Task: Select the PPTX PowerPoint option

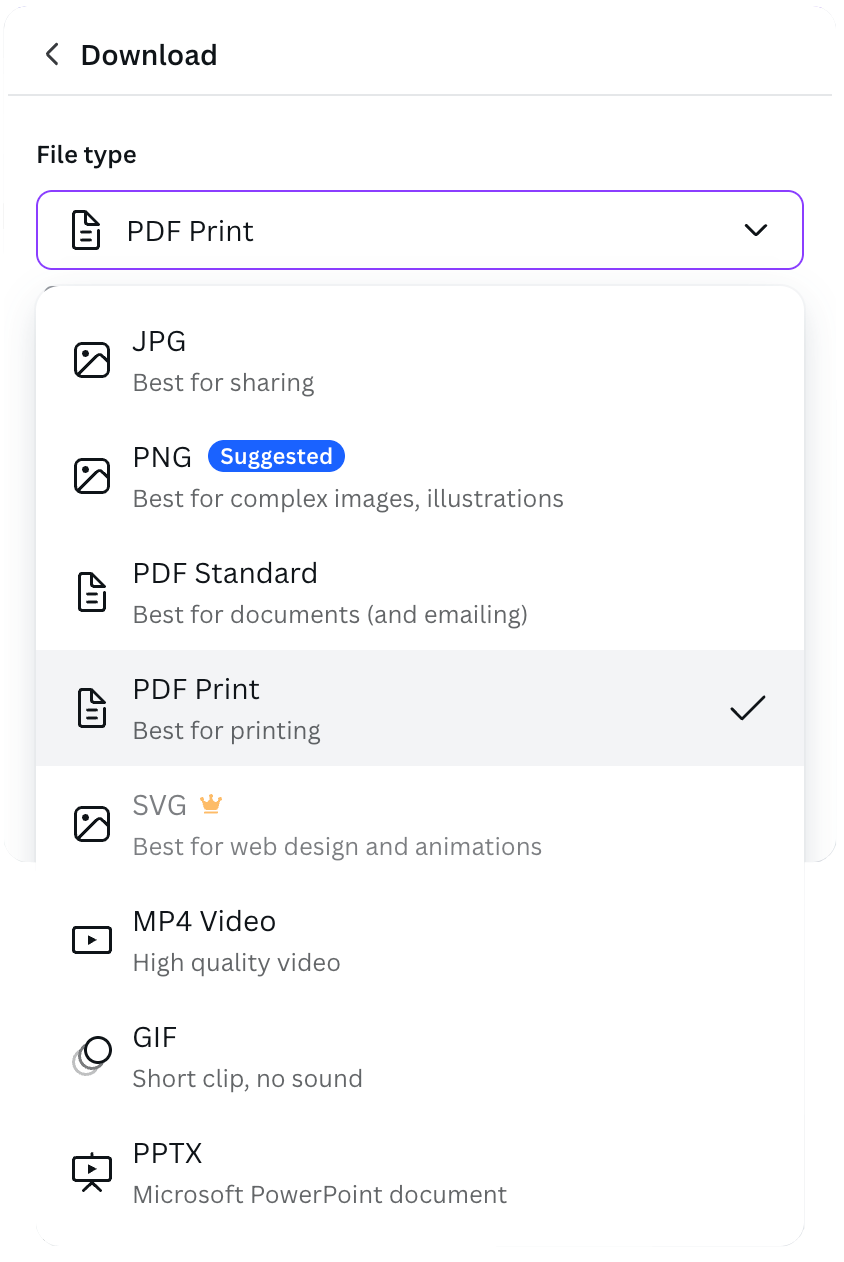Action: (420, 1172)
